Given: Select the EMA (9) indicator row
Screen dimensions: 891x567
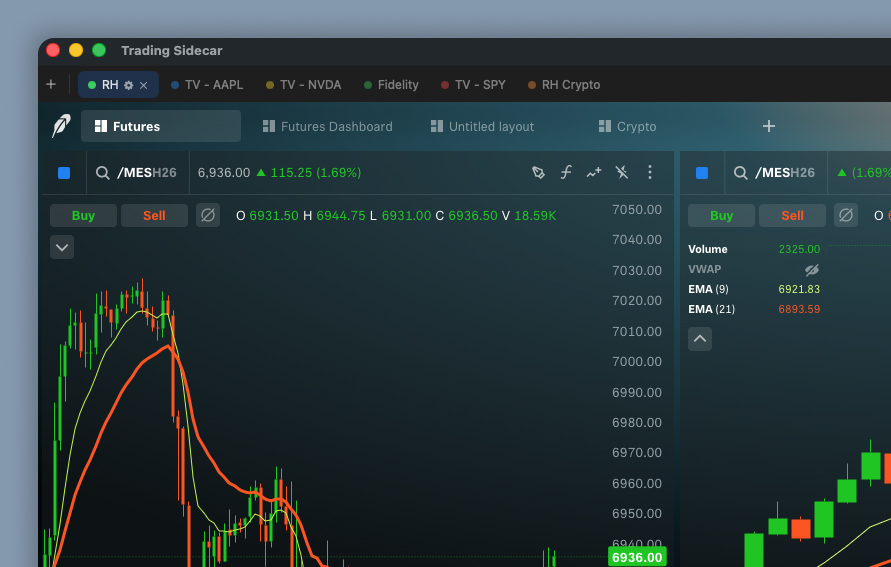Looking at the screenshot, I should pyautogui.click(x=754, y=289).
